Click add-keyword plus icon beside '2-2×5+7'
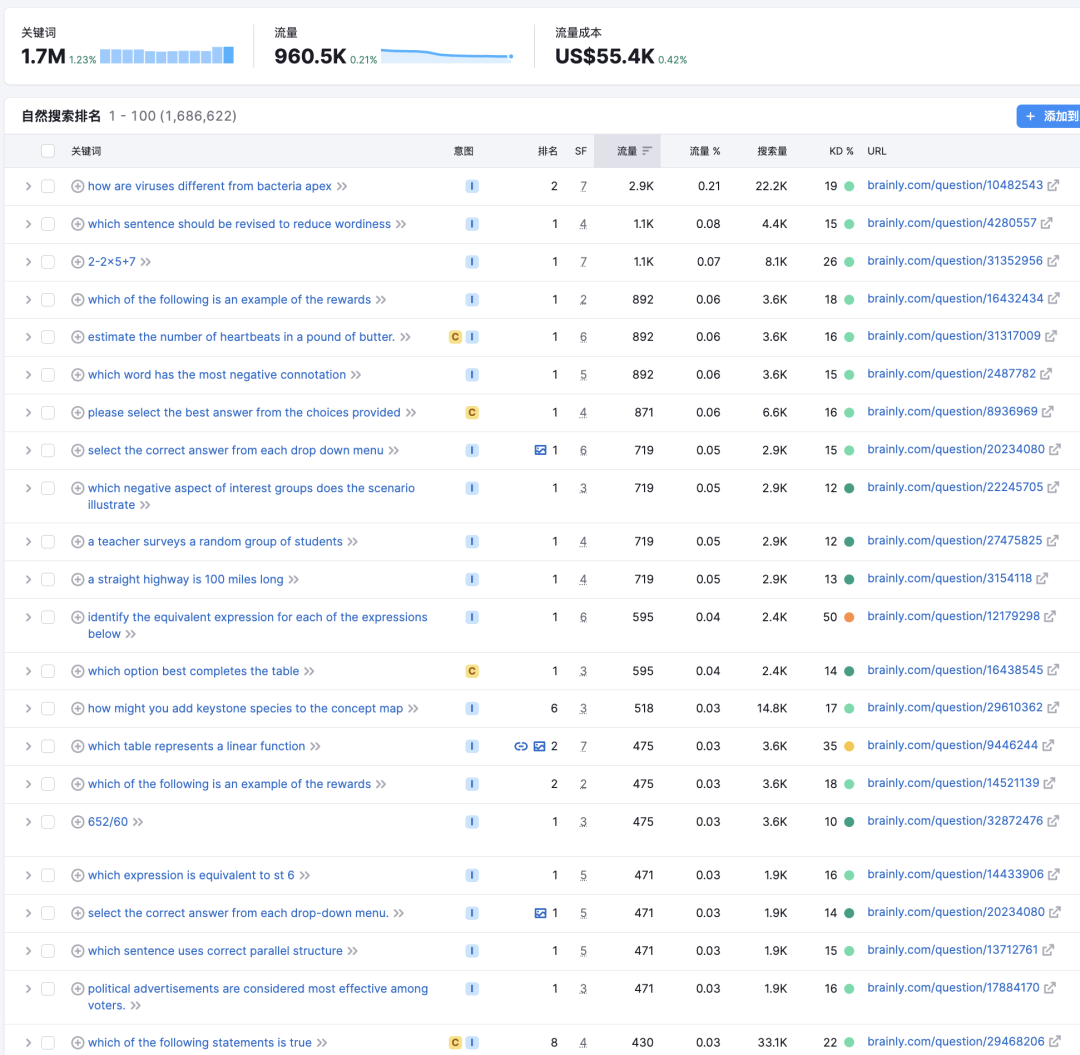This screenshot has width=1080, height=1055. pyautogui.click(x=77, y=262)
